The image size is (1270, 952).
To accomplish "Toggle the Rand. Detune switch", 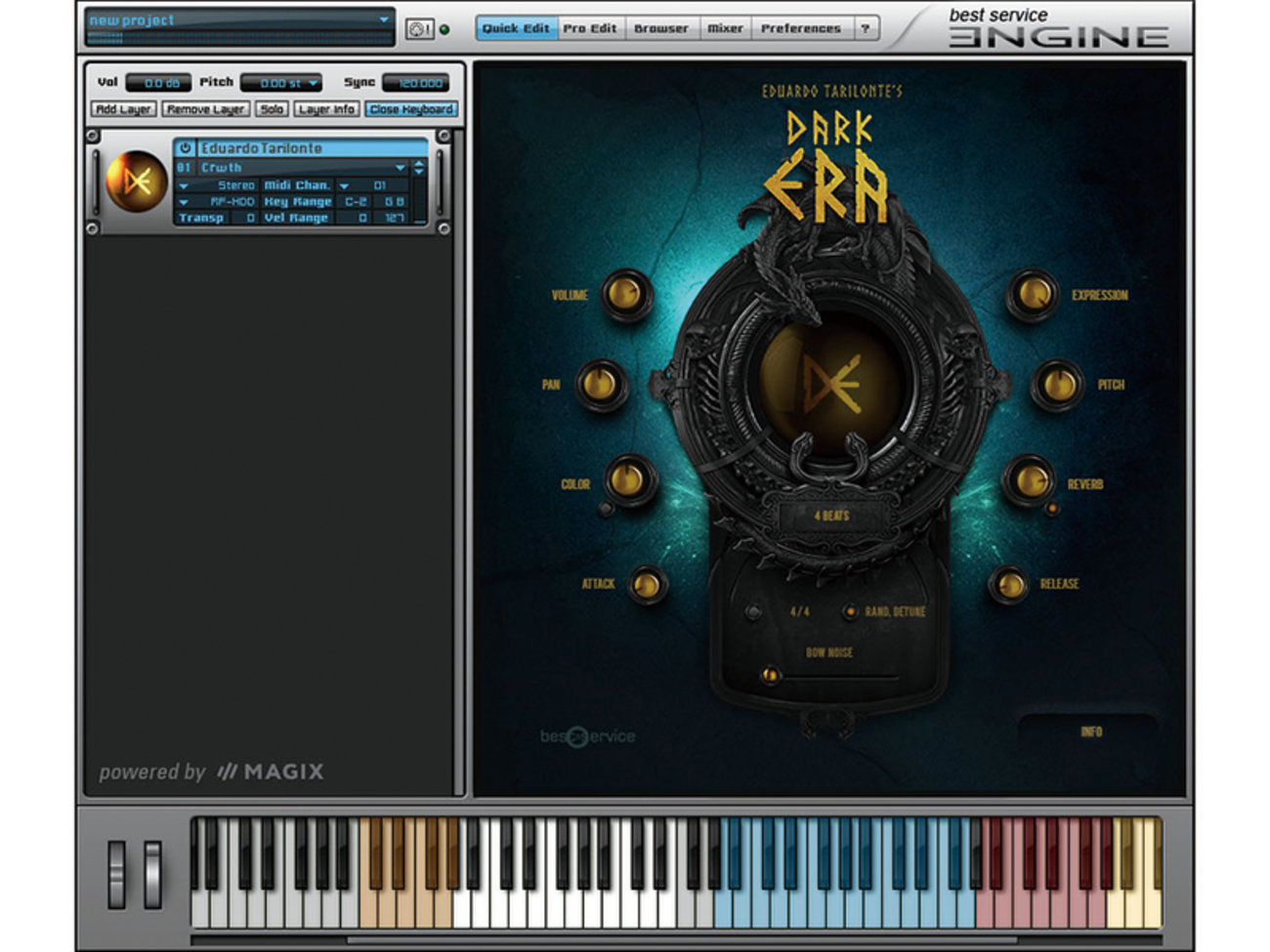I will coord(850,612).
